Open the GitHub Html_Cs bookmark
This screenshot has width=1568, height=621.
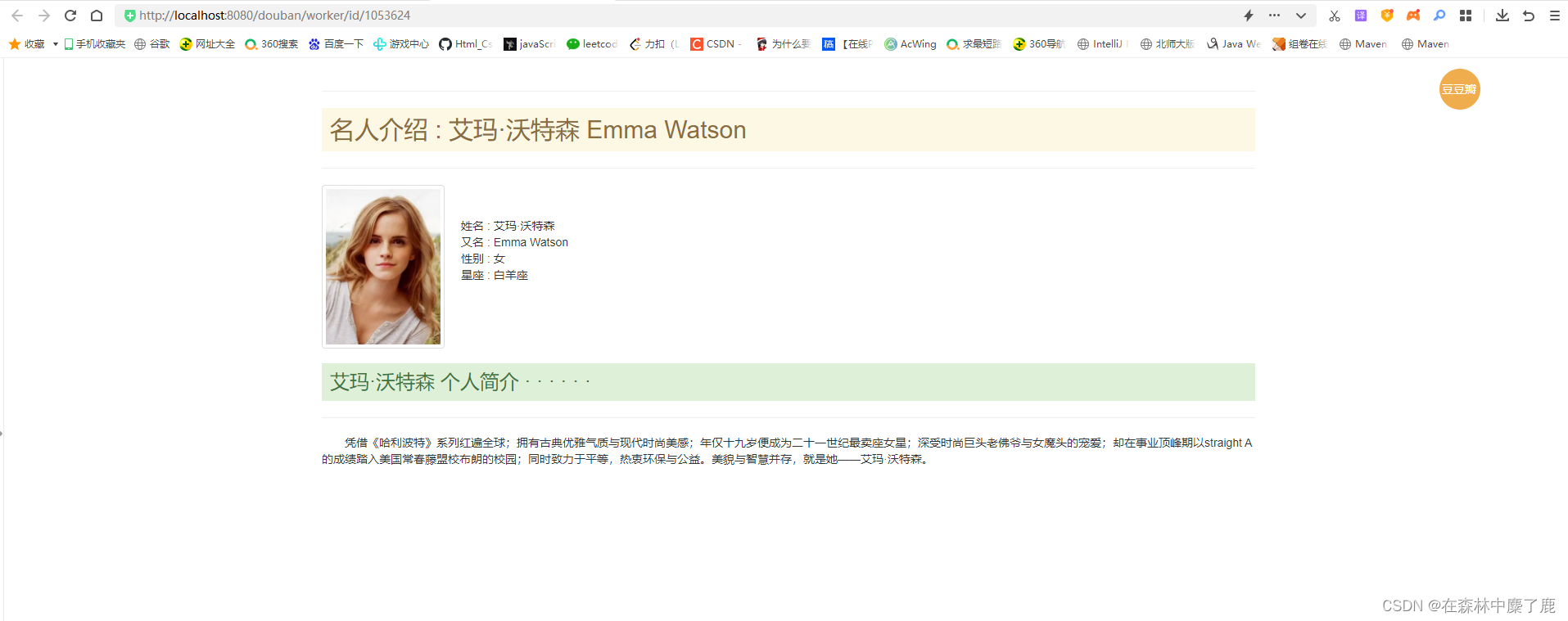coord(466,44)
